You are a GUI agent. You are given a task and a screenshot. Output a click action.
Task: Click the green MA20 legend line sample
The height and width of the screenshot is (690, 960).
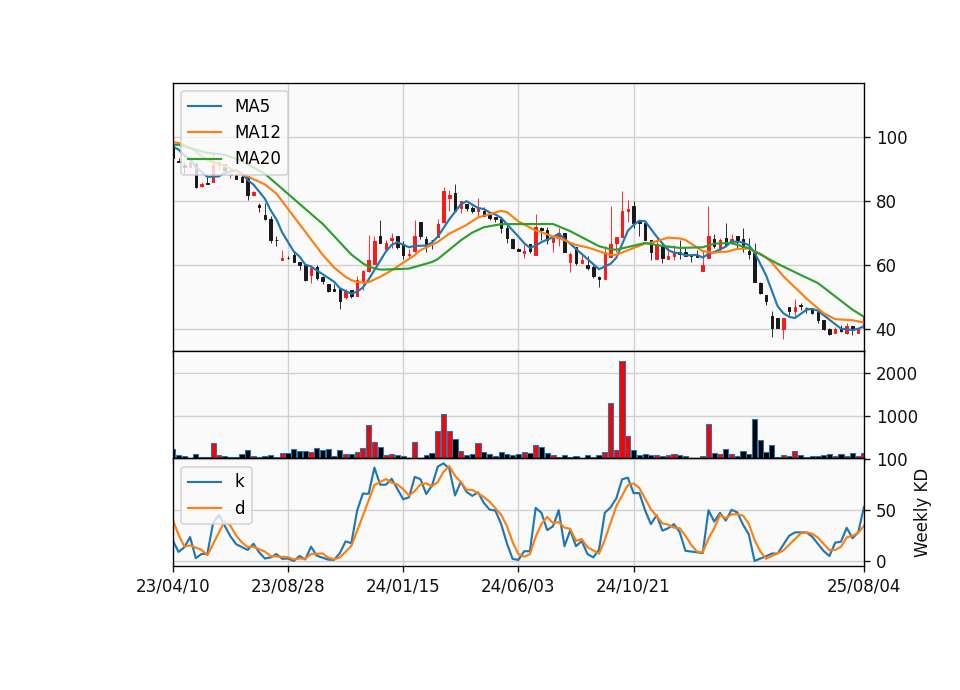click(x=204, y=158)
